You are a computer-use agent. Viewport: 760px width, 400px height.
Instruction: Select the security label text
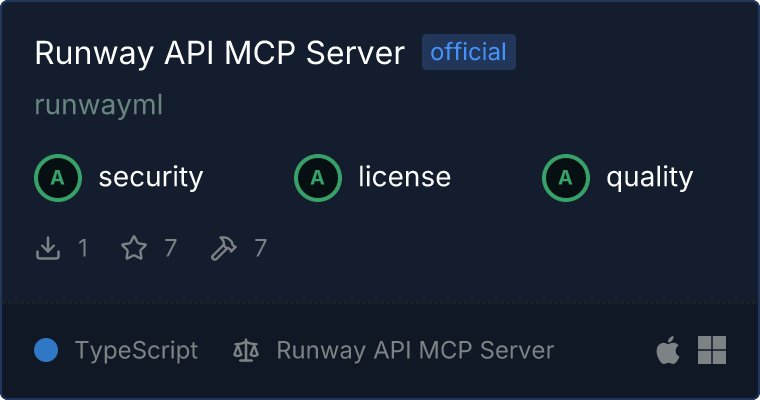coord(150,178)
